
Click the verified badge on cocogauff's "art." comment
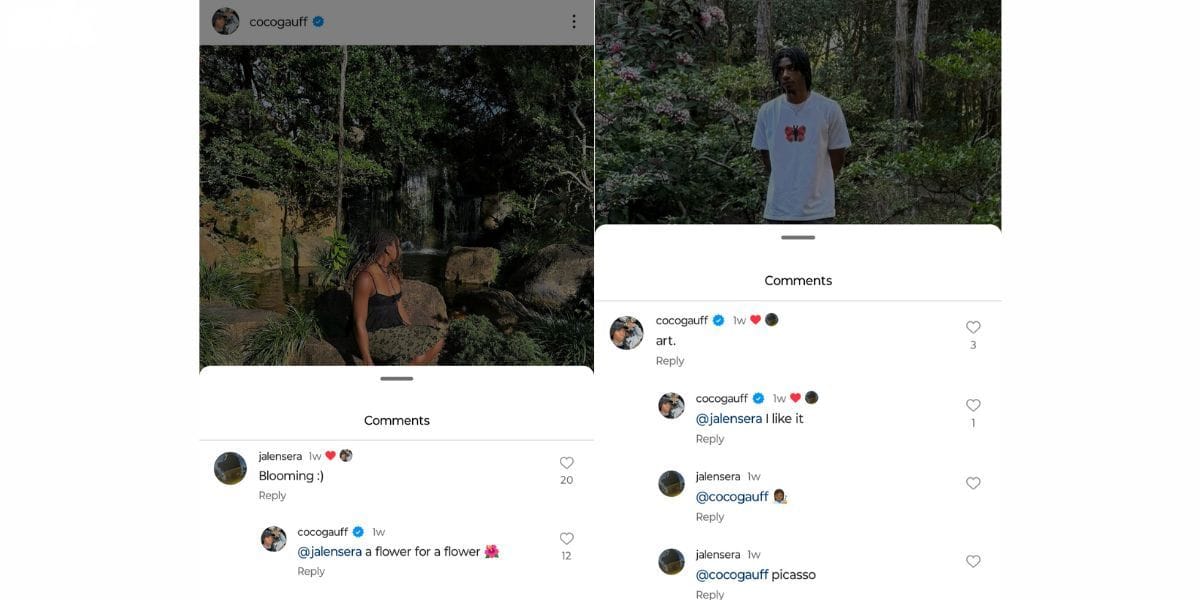tap(719, 319)
